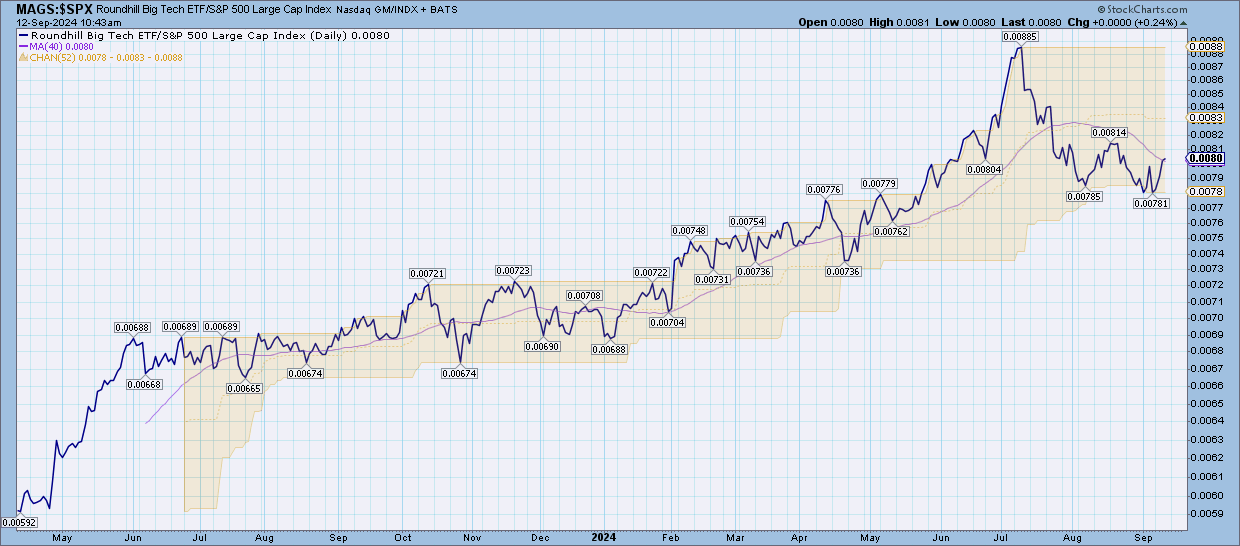Screen dimensions: 1240x546
Task: Click the 0.00776 price label
Action: coord(825,189)
